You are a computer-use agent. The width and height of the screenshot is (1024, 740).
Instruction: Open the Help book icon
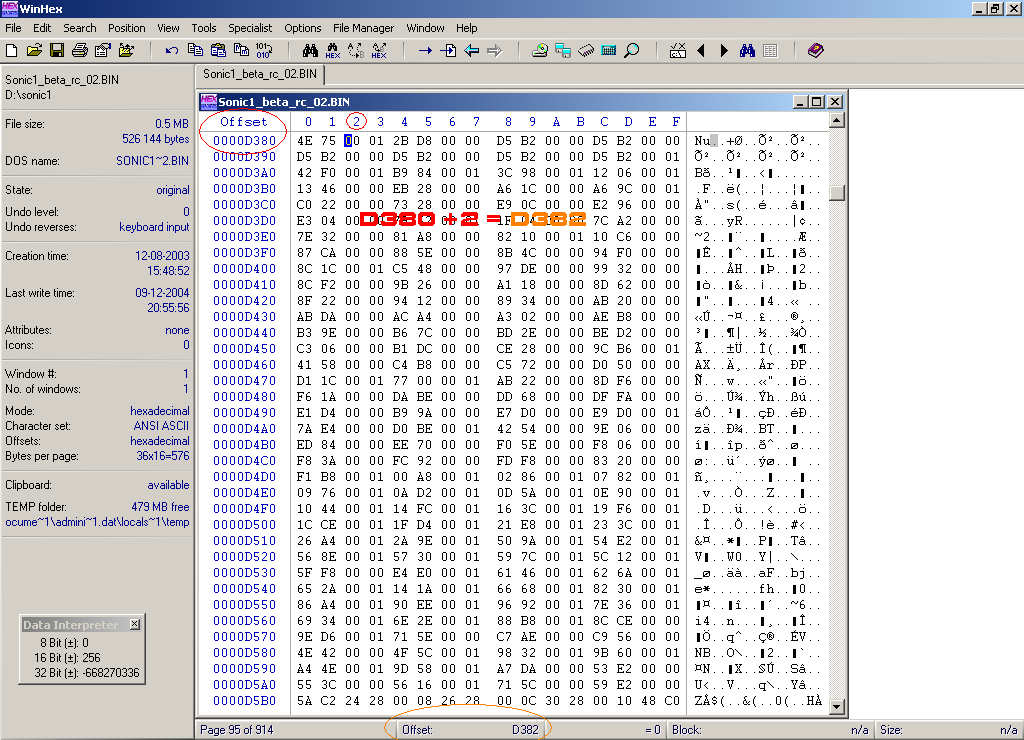tap(816, 50)
